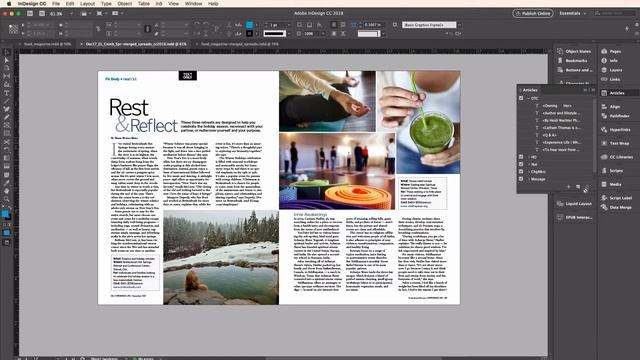Open the Essentials workspace dropdown

572,13
